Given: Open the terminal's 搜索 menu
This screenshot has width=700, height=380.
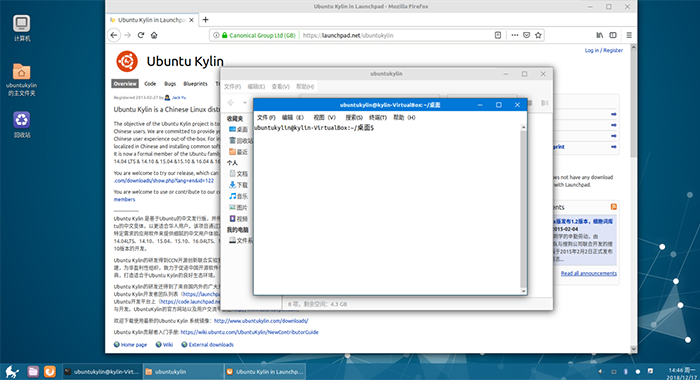Looking at the screenshot, I should coord(354,117).
